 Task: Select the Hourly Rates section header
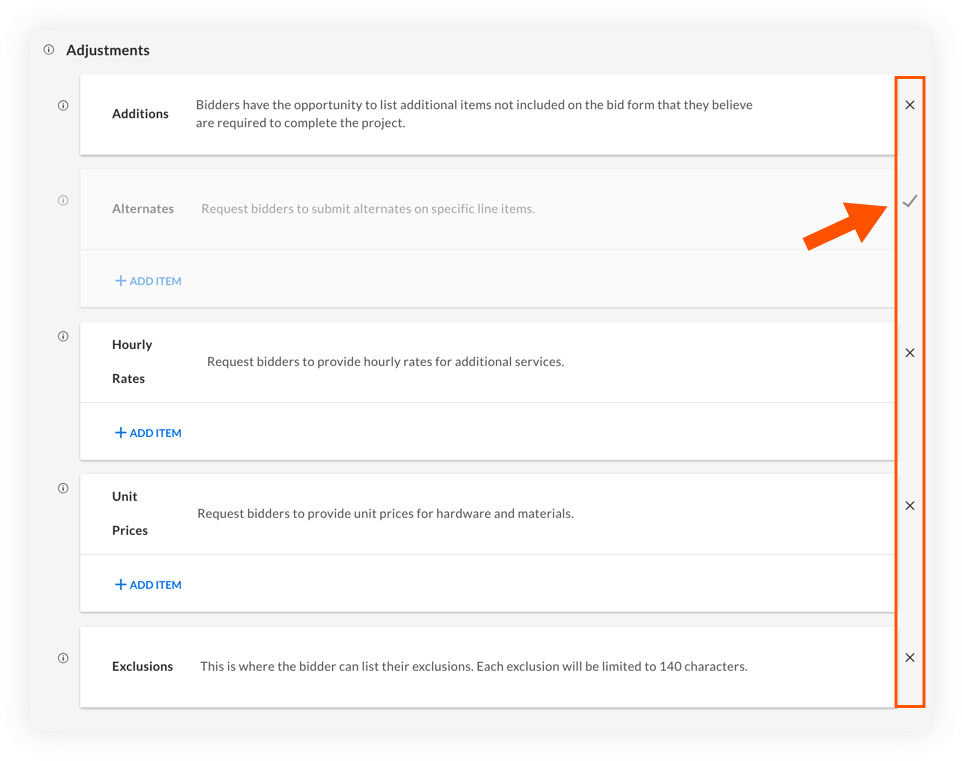tap(132, 361)
